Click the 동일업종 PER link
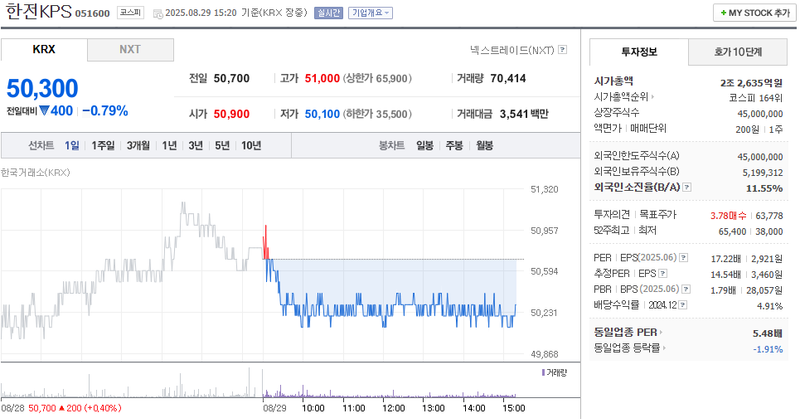 (x=626, y=333)
